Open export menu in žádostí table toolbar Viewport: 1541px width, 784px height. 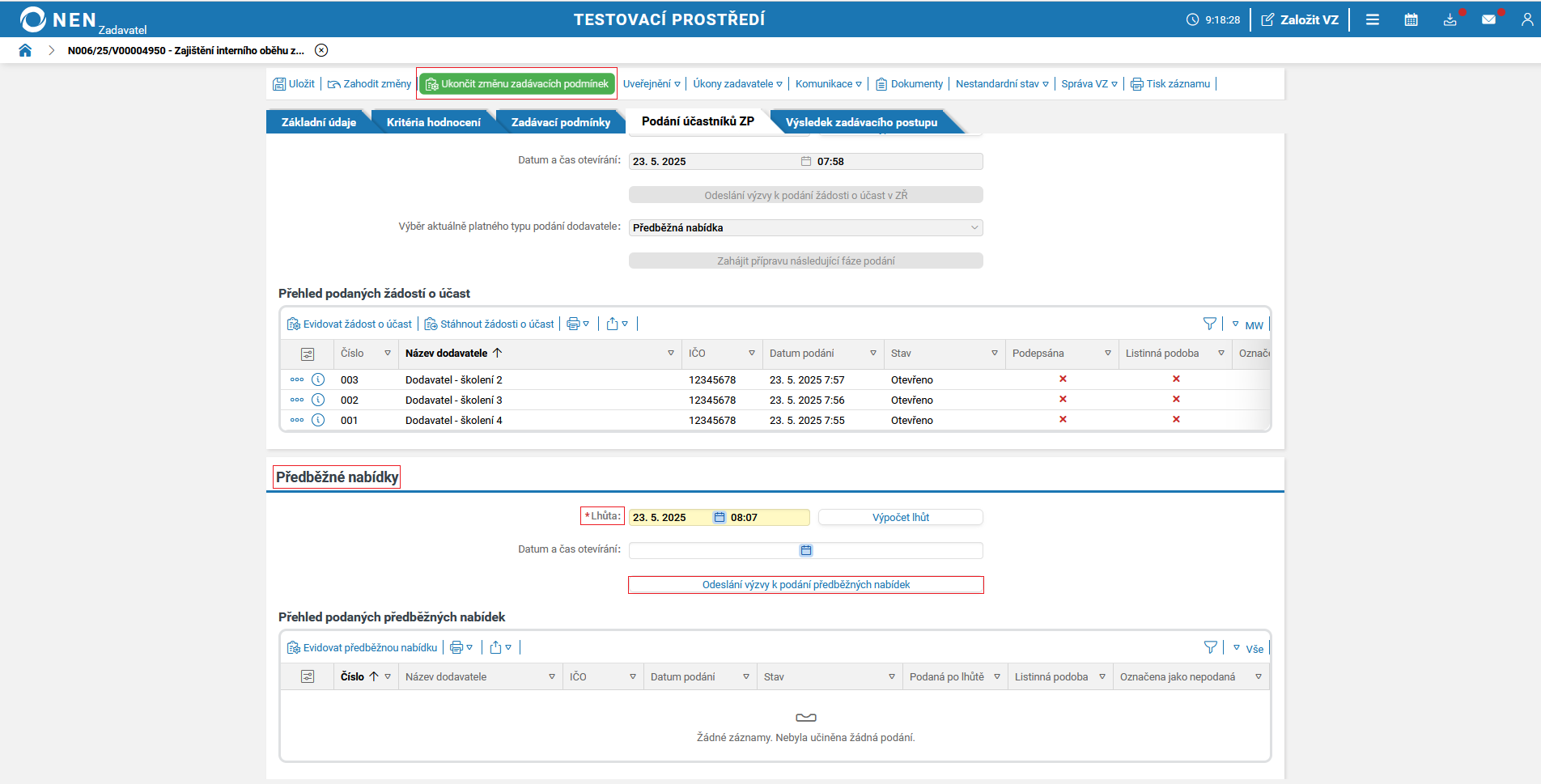[618, 324]
